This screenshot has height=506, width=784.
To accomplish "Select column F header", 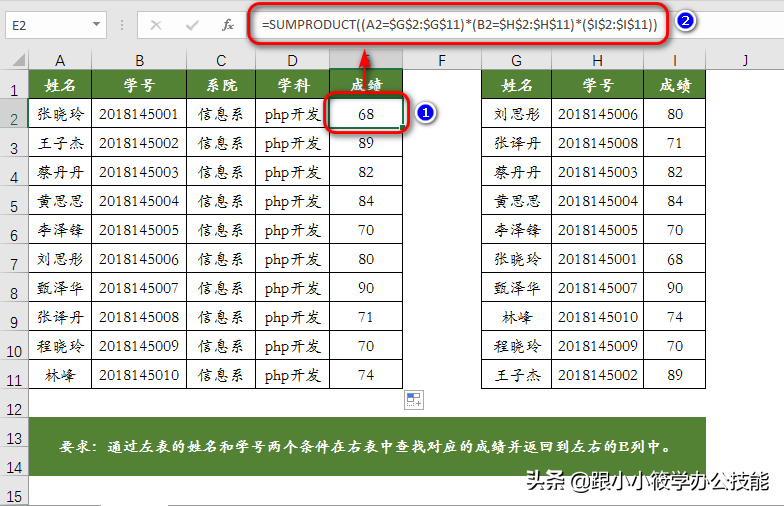I will click(442, 60).
